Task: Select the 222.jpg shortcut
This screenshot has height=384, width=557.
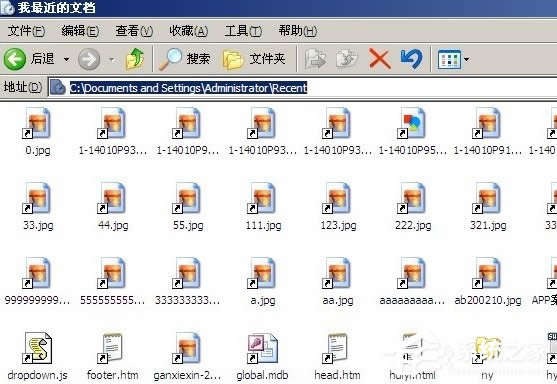Action: coord(413,207)
